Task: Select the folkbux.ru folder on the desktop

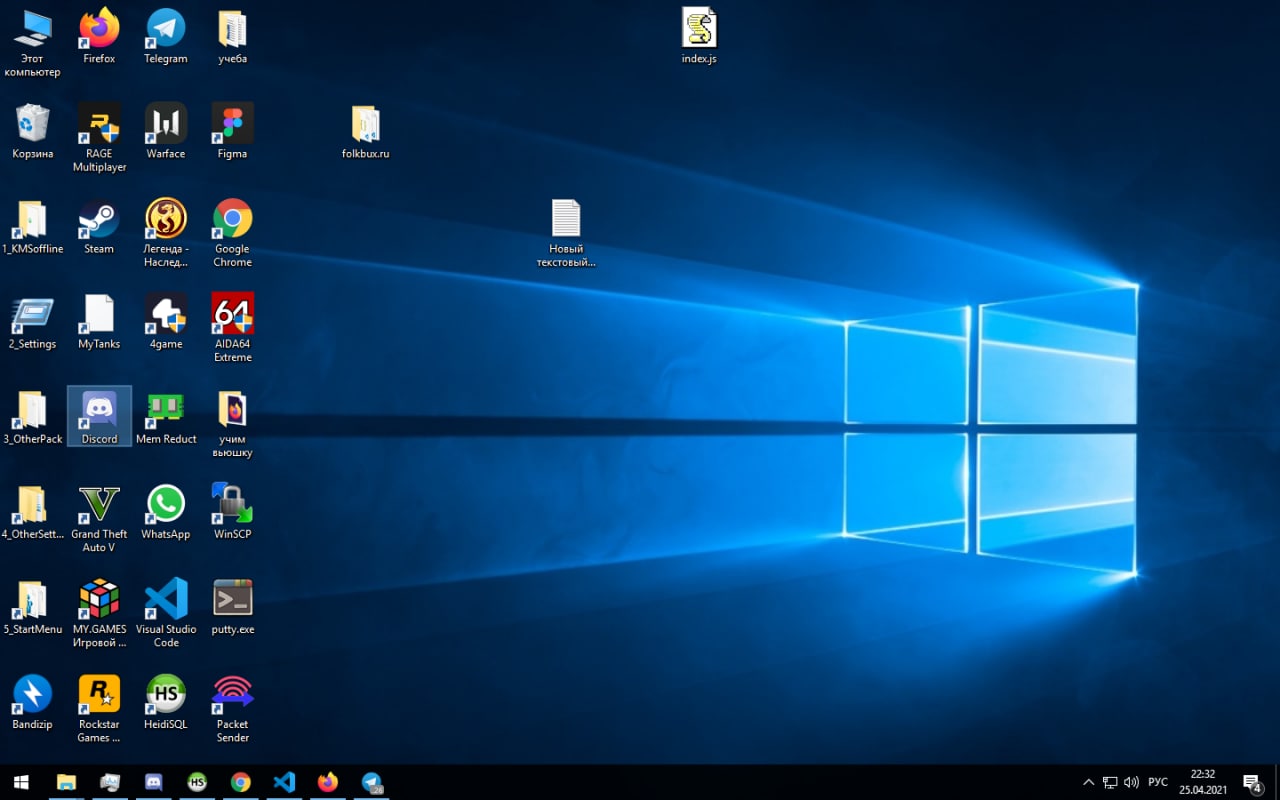Action: click(x=365, y=132)
